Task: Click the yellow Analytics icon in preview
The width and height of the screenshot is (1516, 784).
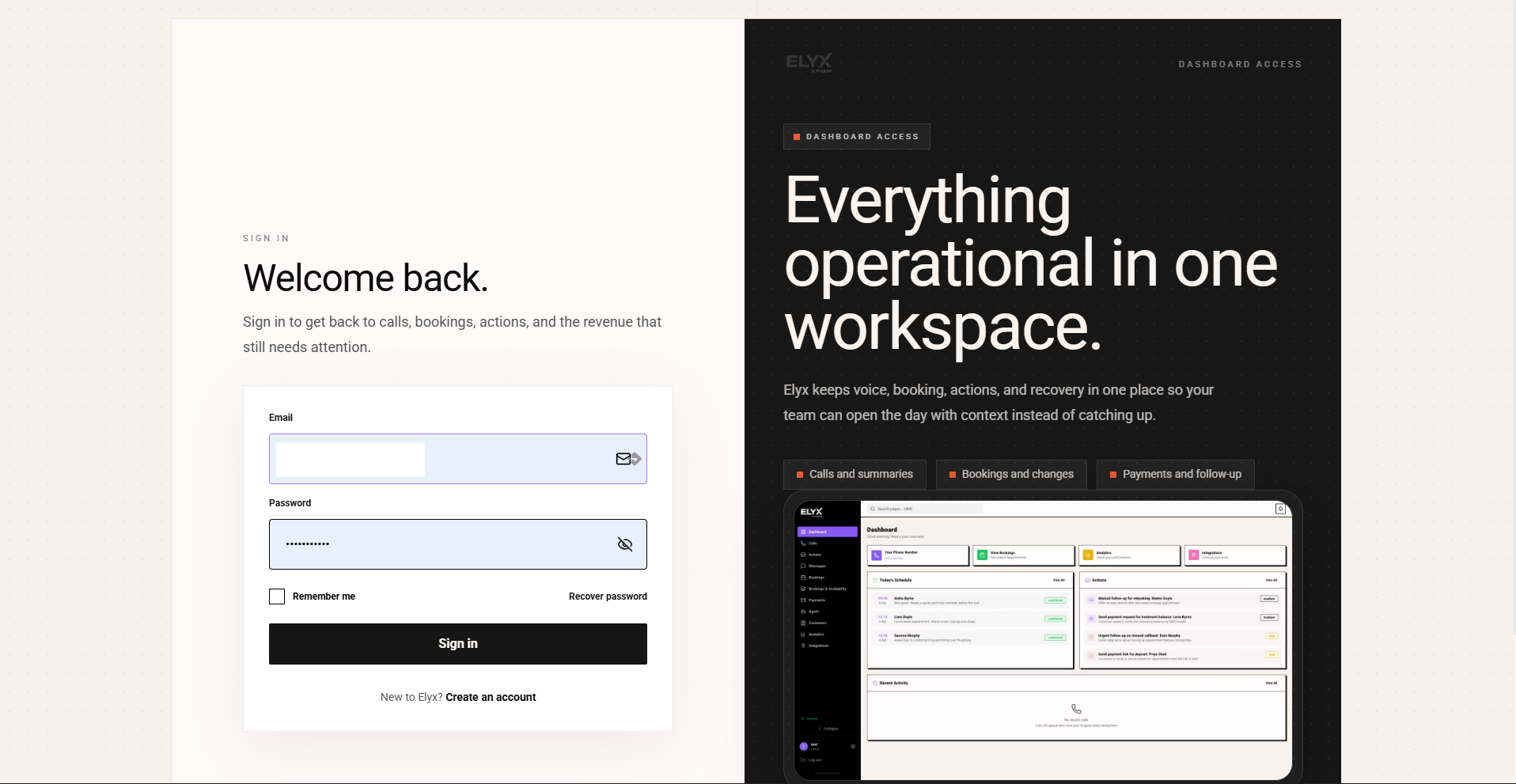Action: [x=1088, y=555]
